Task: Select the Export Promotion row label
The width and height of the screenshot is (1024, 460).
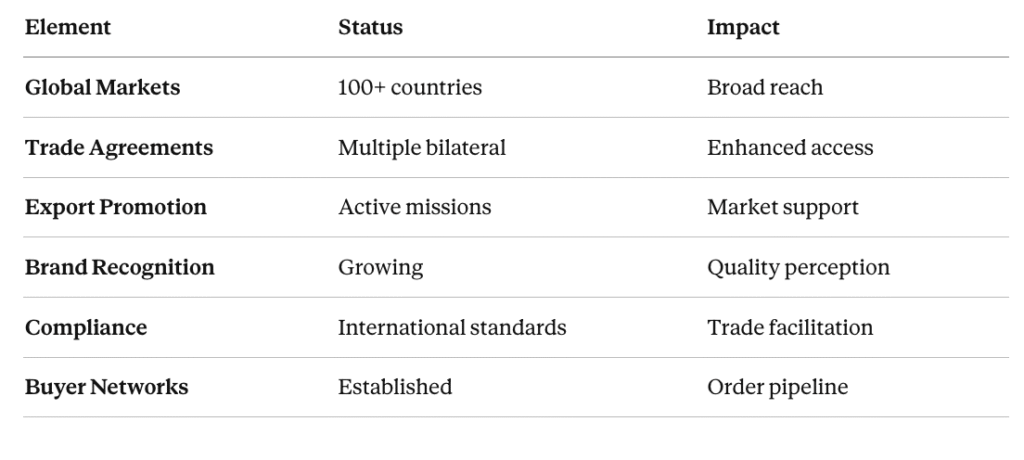Action: point(116,208)
